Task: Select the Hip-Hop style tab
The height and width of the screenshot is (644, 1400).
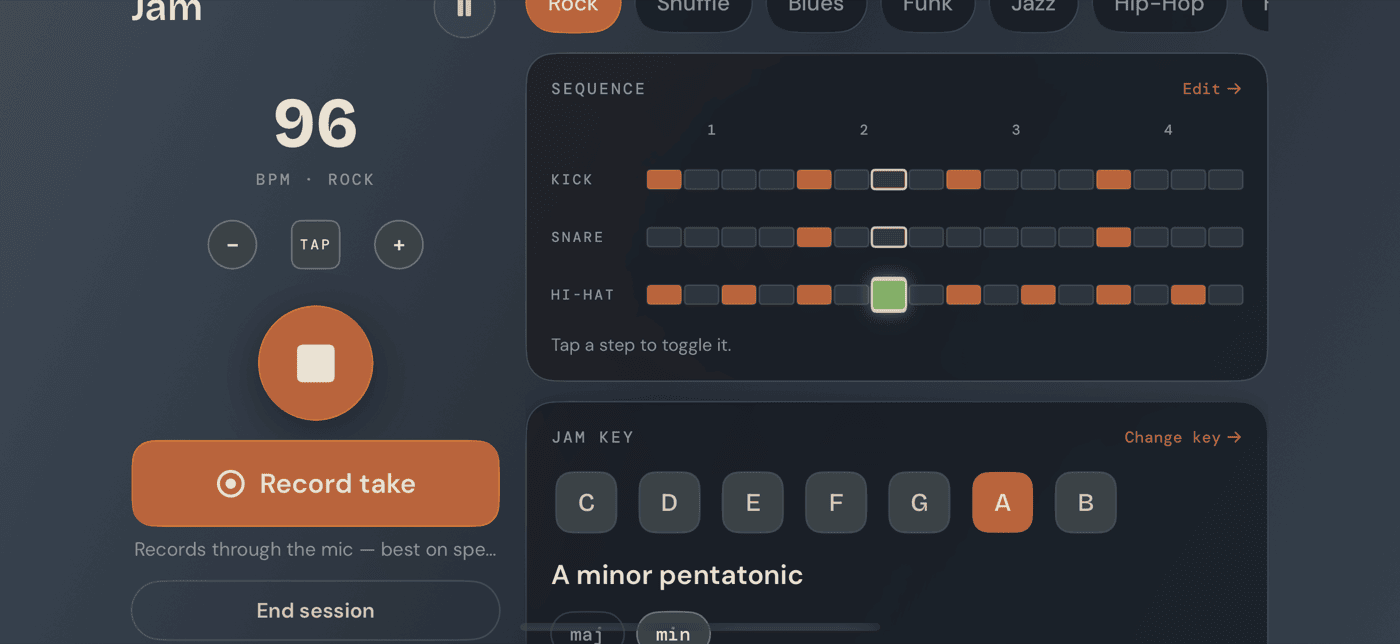Action: point(1159,10)
